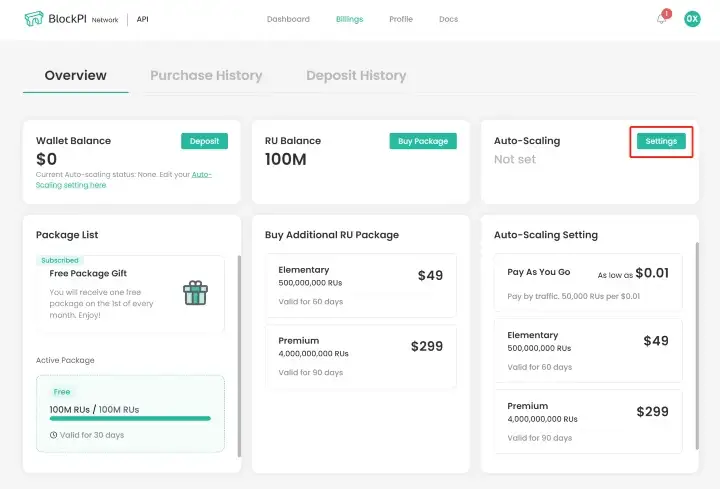Select Elementary $49 in Auto-Scaling Setting

pos(588,351)
